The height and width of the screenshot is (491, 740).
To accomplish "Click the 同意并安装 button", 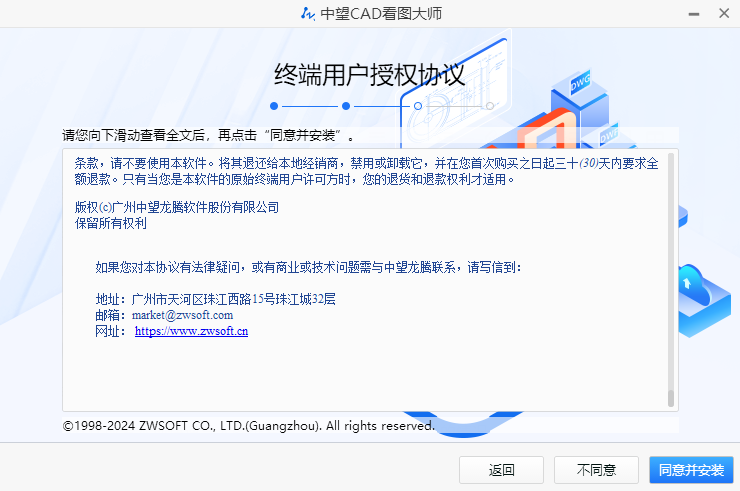I will click(x=691, y=470).
